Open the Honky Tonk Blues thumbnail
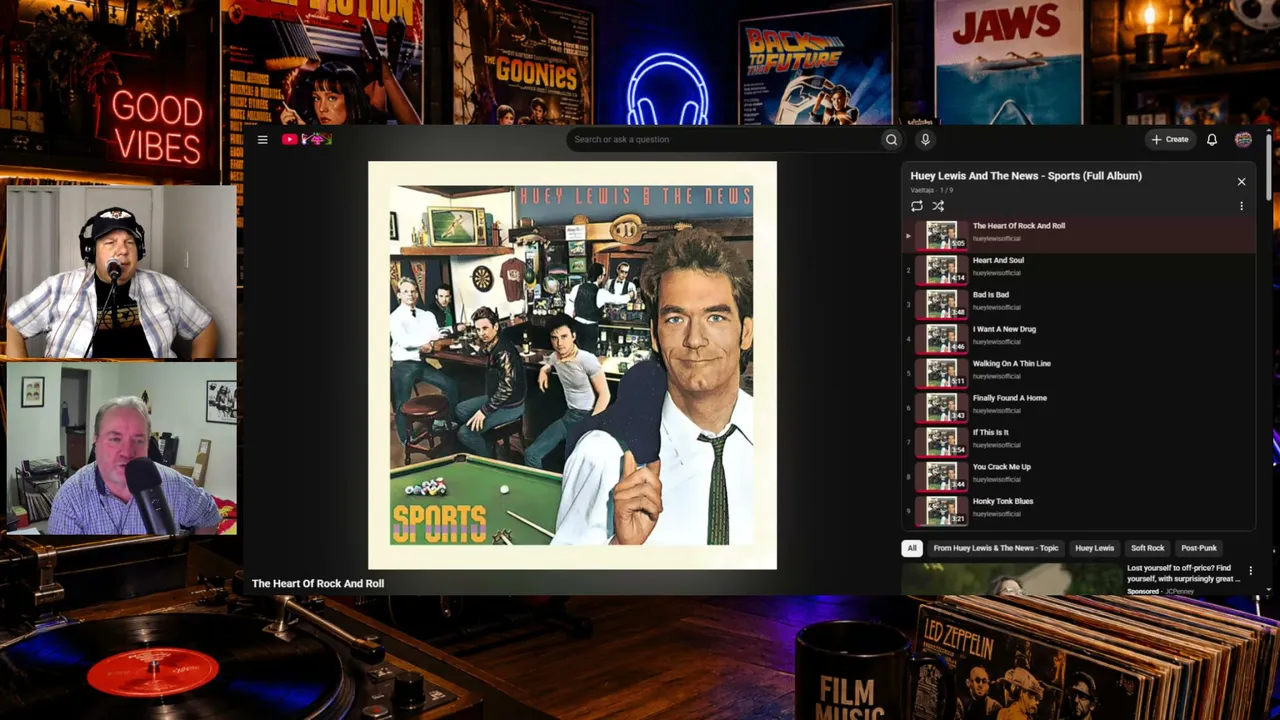 (941, 511)
